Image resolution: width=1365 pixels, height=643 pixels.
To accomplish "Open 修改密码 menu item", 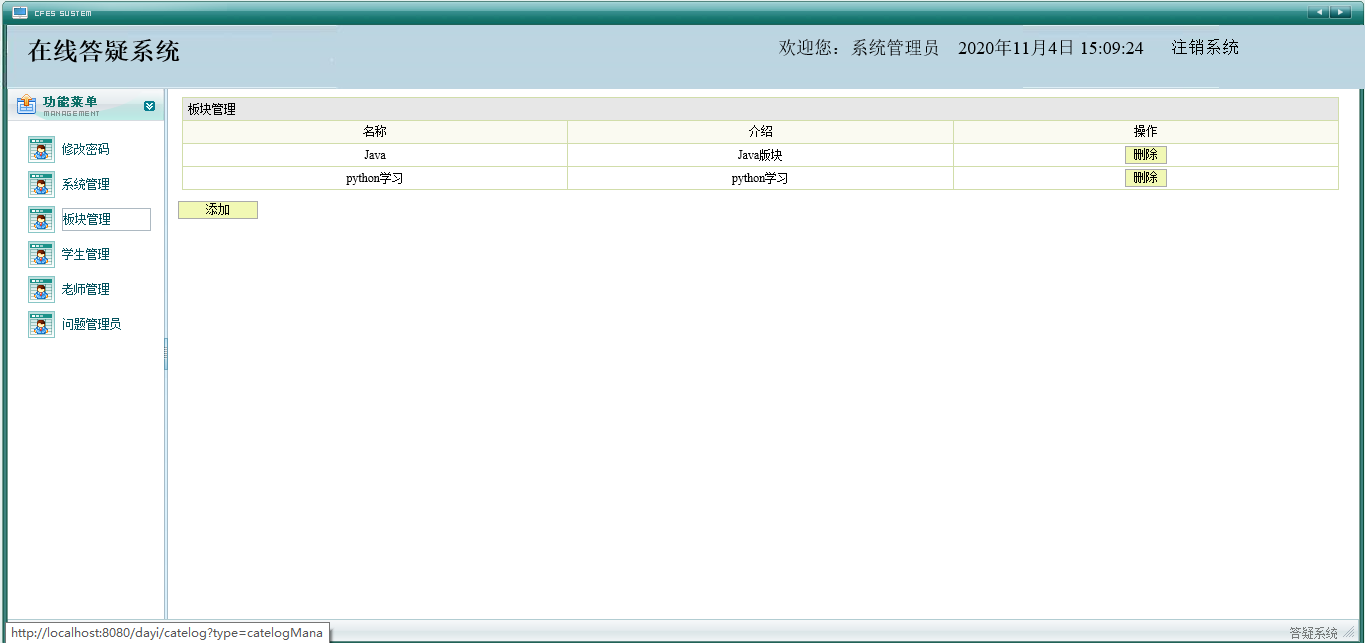I will 86,150.
